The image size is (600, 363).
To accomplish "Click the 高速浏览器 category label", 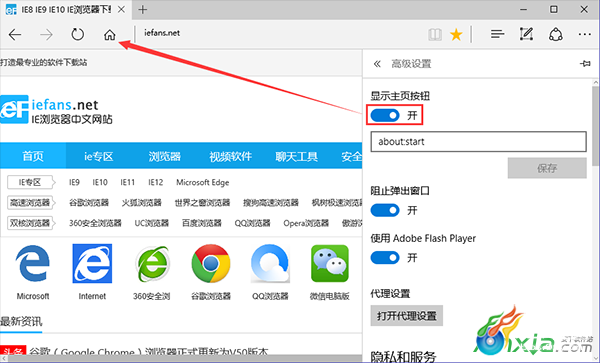I will click(x=31, y=202).
